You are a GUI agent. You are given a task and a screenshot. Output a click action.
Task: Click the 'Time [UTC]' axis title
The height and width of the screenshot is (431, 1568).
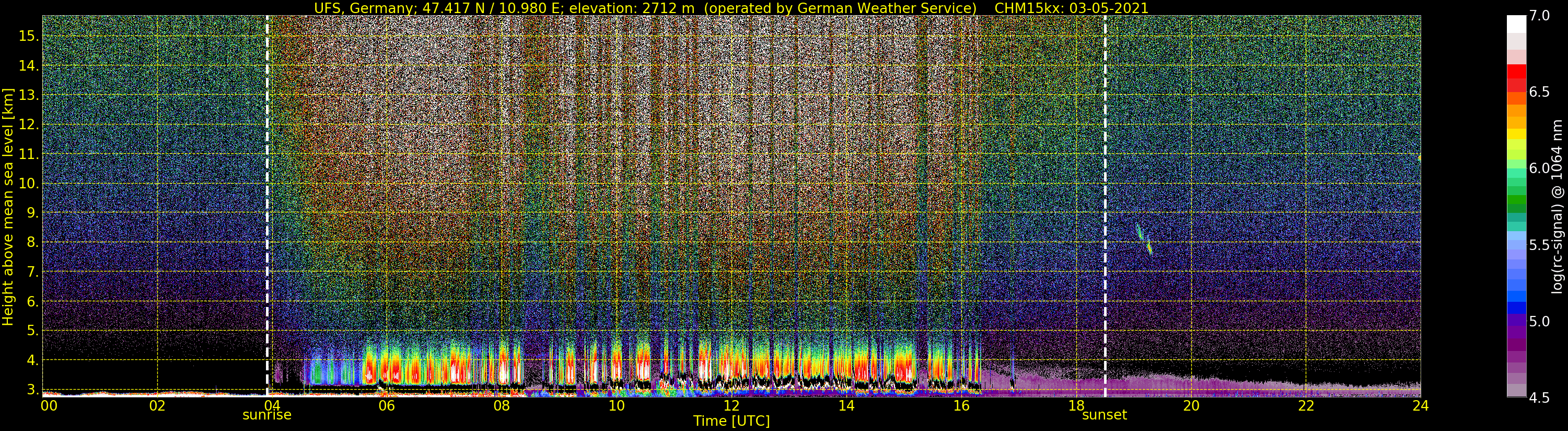731,421
